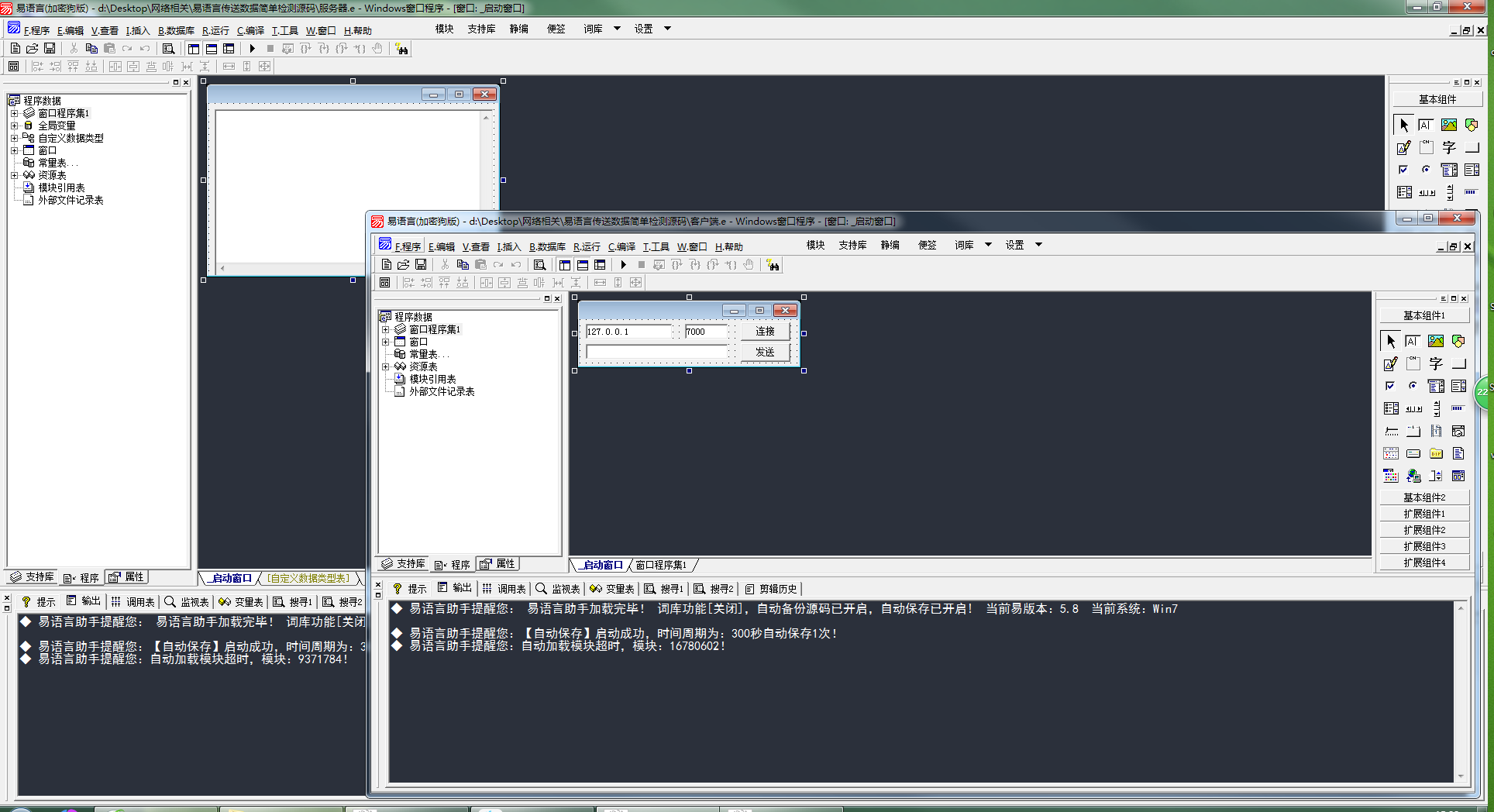This screenshot has height=812, width=1494.
Task: Select the radio button component in client palette
Action: tap(1413, 386)
